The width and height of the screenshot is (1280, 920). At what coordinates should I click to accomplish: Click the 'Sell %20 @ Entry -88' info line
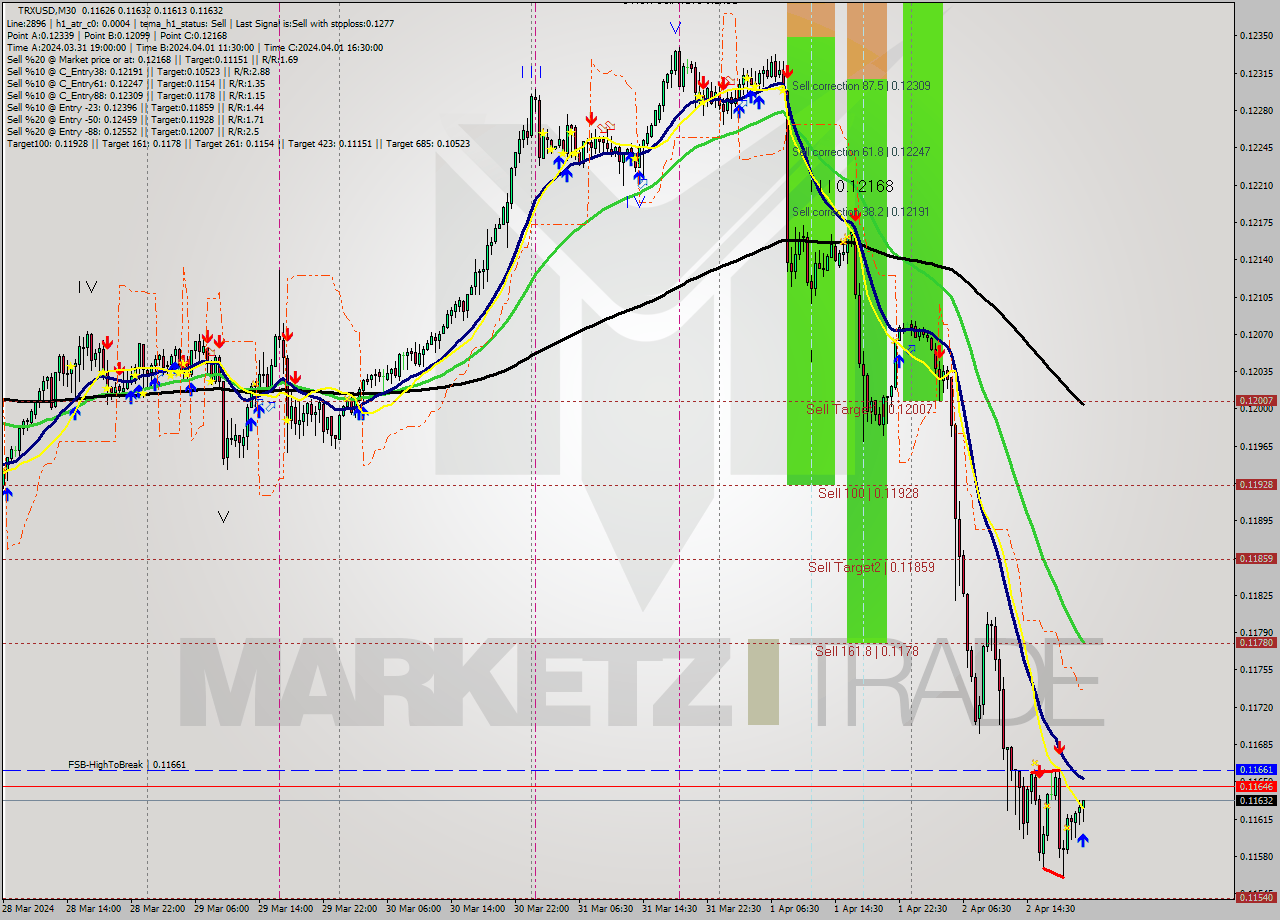(x=132, y=131)
